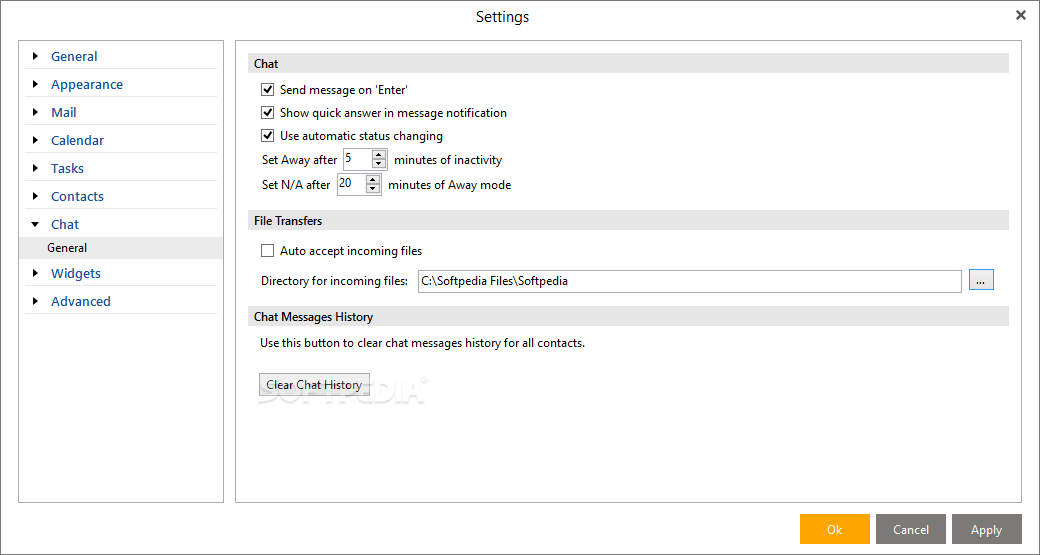Confirm settings with the Ok button
The image size is (1040, 555).
(x=834, y=529)
